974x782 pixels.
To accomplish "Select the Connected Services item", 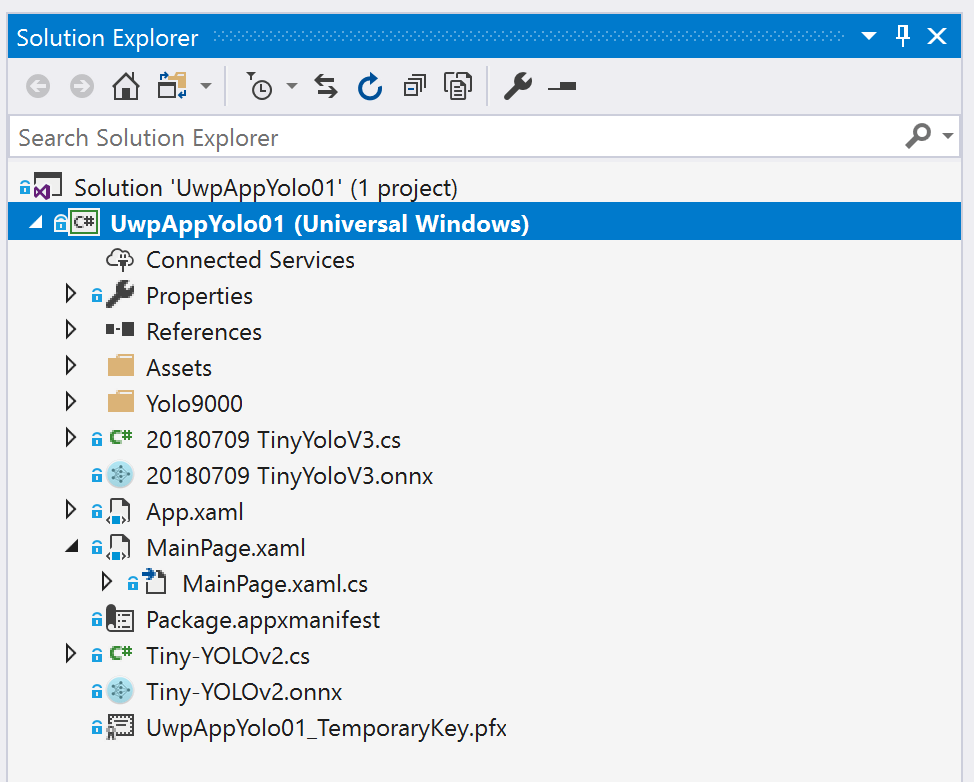I will point(250,260).
